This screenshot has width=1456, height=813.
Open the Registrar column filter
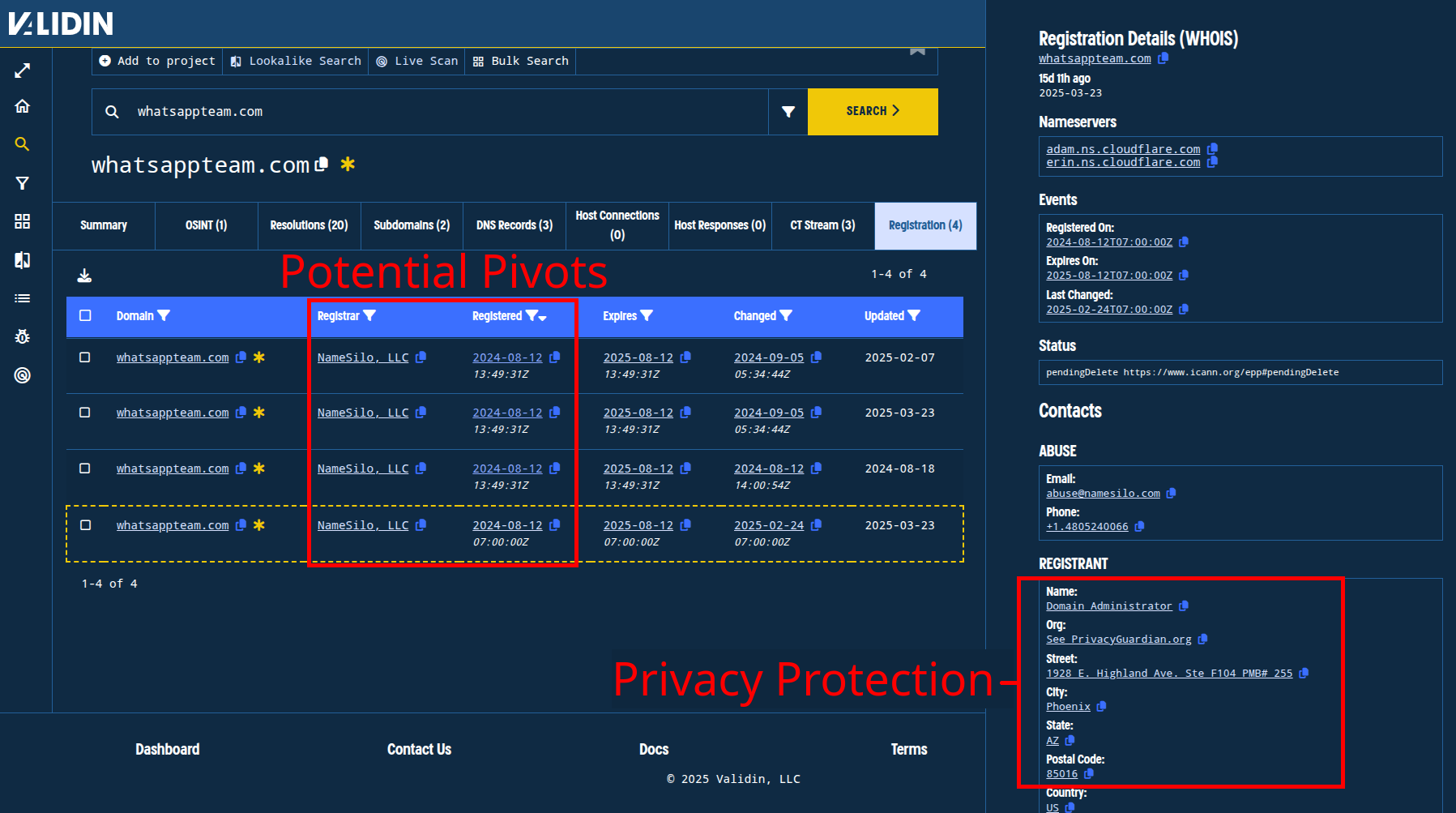click(x=369, y=315)
